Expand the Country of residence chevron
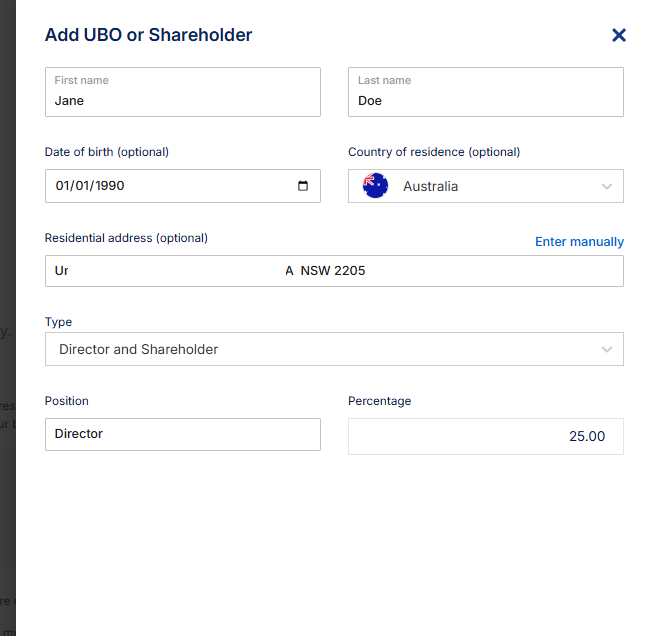 tap(606, 186)
